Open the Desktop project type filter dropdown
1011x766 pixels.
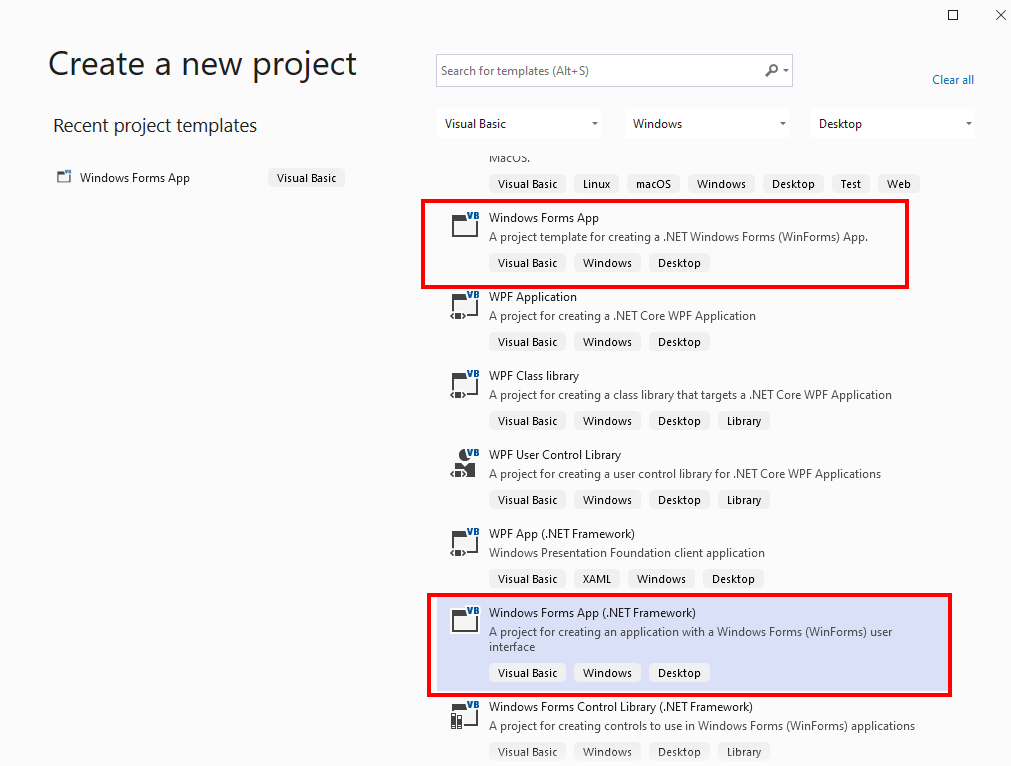click(x=893, y=124)
